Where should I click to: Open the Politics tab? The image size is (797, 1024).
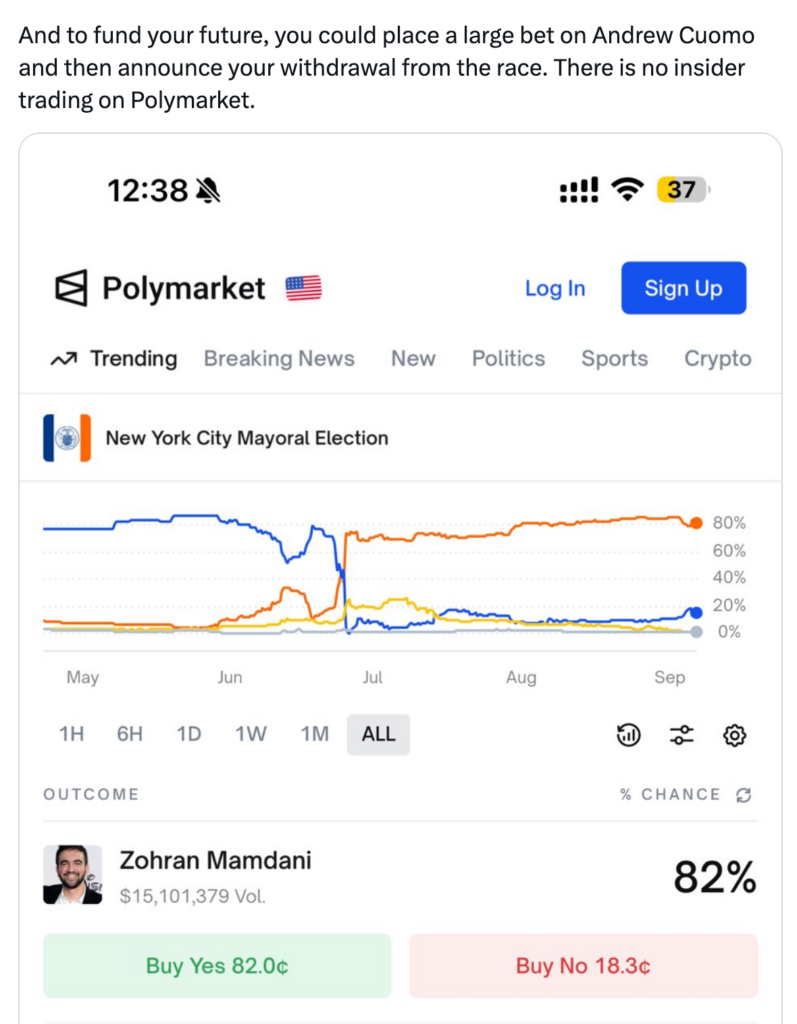[x=508, y=359]
